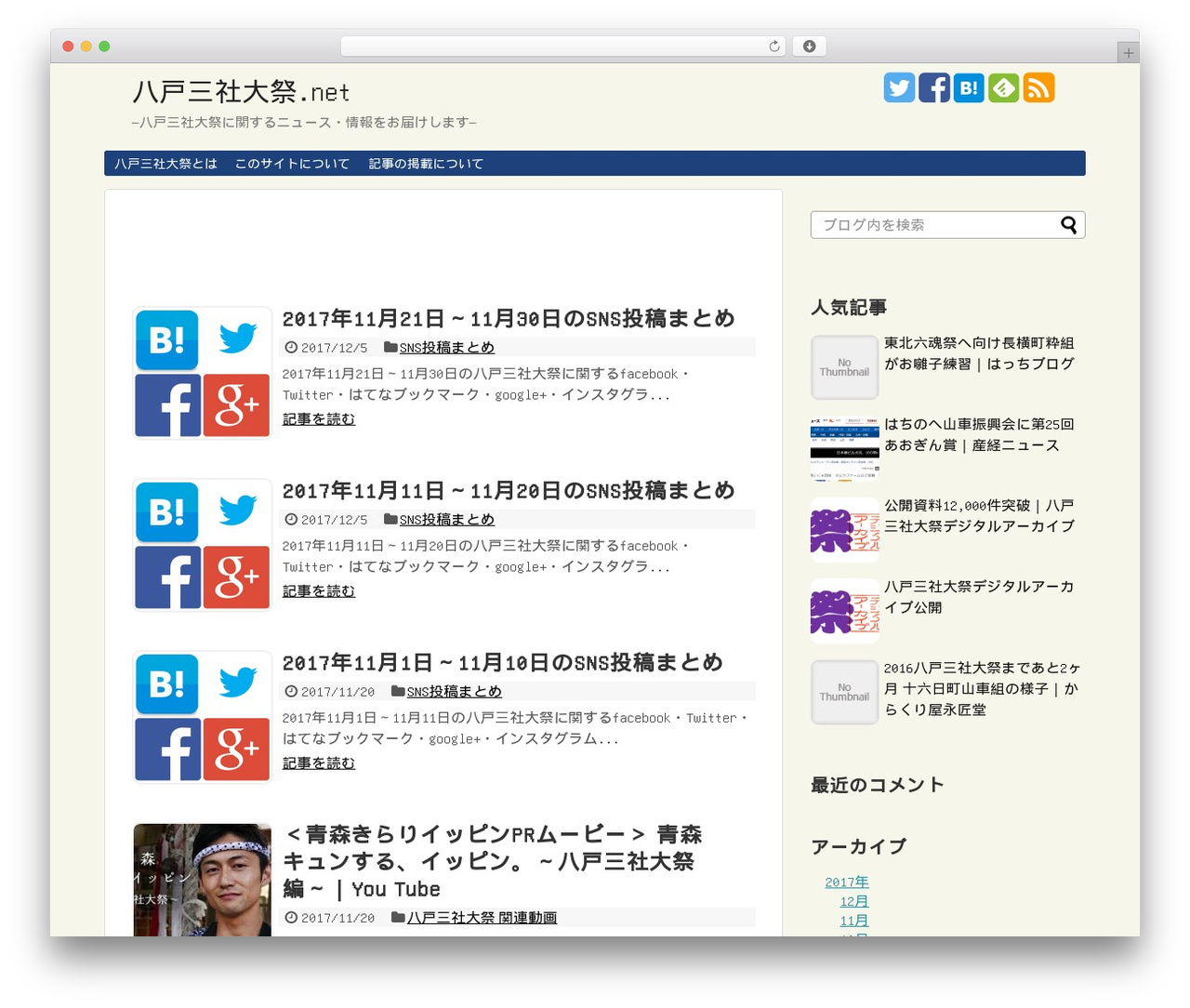The image size is (1190, 1008).
Task: Open the Twitter icon in the header
Action: point(899,87)
